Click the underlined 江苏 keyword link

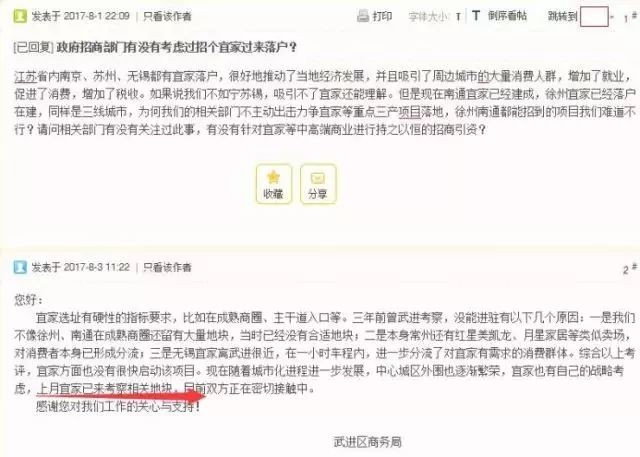25,76
